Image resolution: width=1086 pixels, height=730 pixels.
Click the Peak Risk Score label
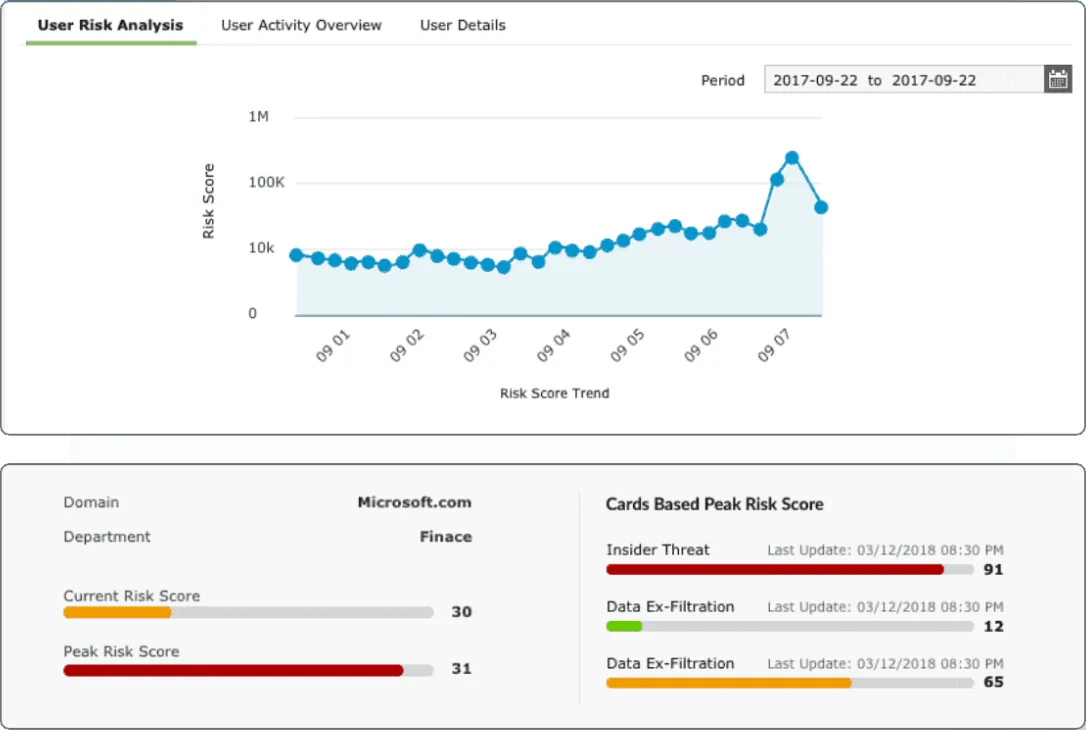pos(121,652)
